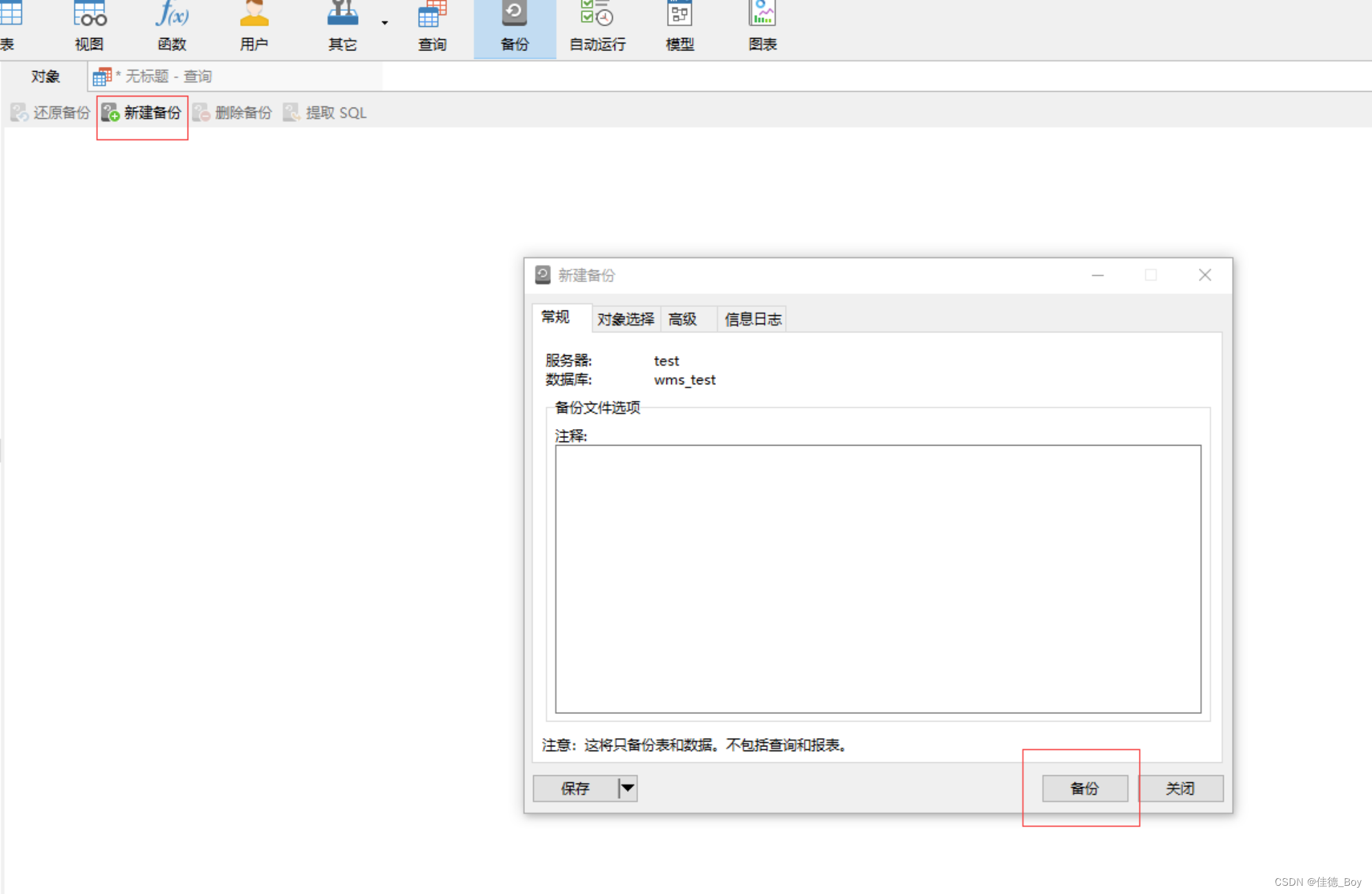This screenshot has width=1372, height=894.
Task: Open the 信息日志 tab
Action: click(752, 319)
